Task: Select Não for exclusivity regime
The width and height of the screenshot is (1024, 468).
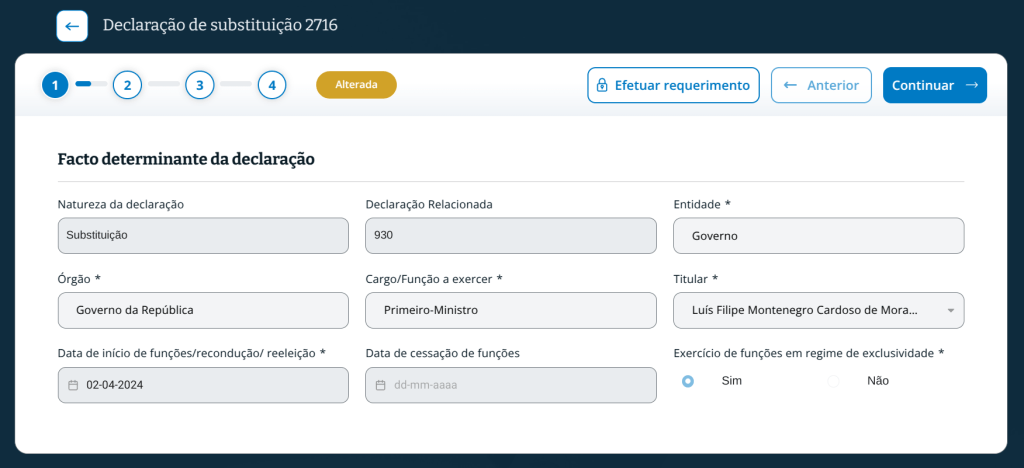Action: tap(834, 381)
